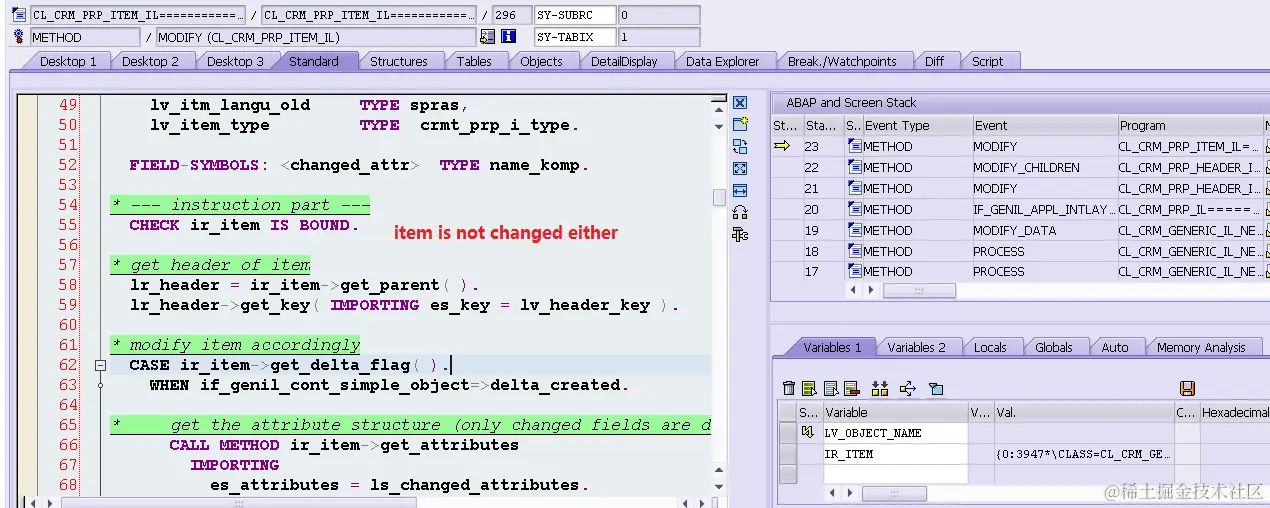
Task: Click the trash icon in the Variables toolbar
Action: tap(789, 388)
